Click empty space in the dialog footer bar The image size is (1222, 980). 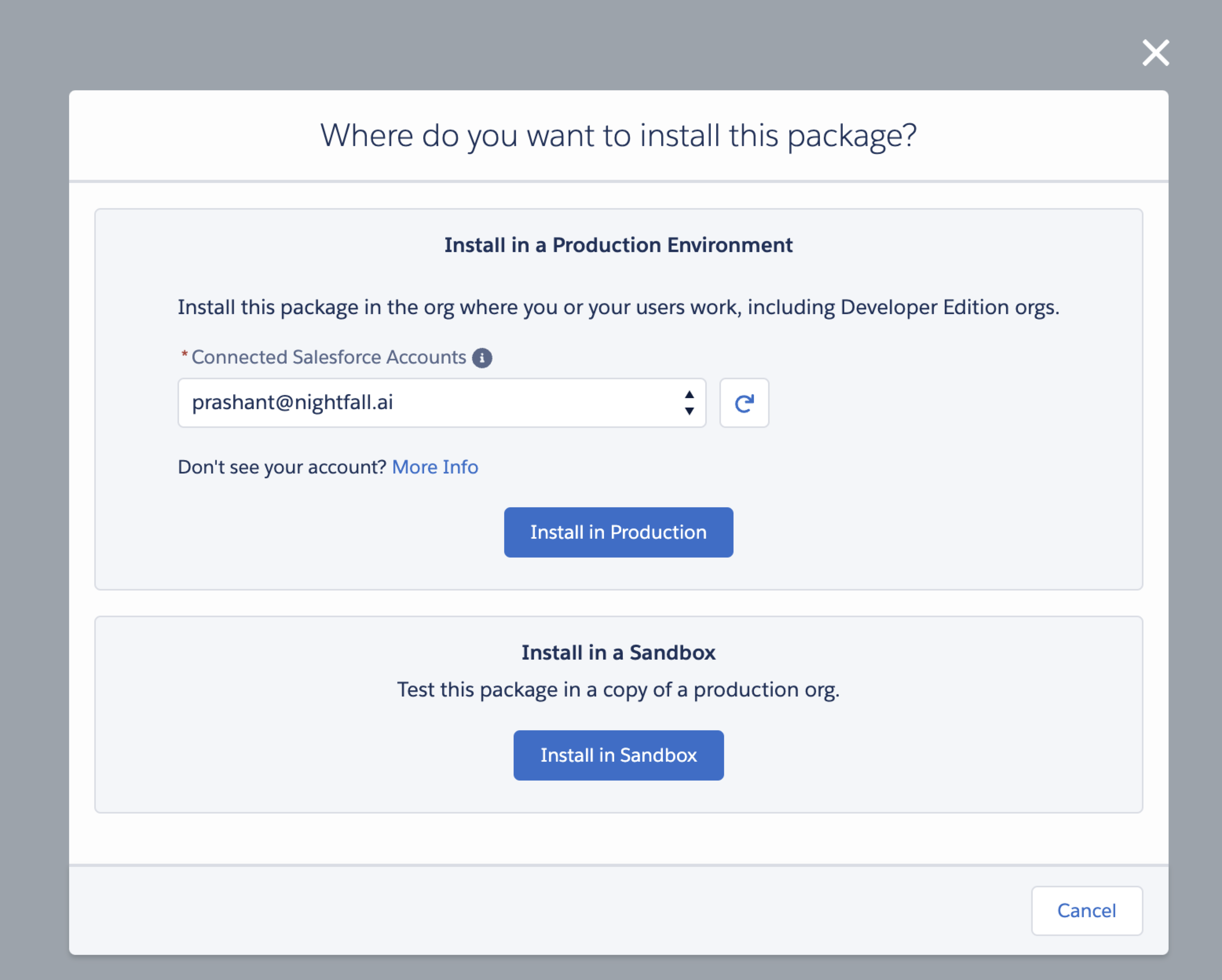click(x=510, y=910)
